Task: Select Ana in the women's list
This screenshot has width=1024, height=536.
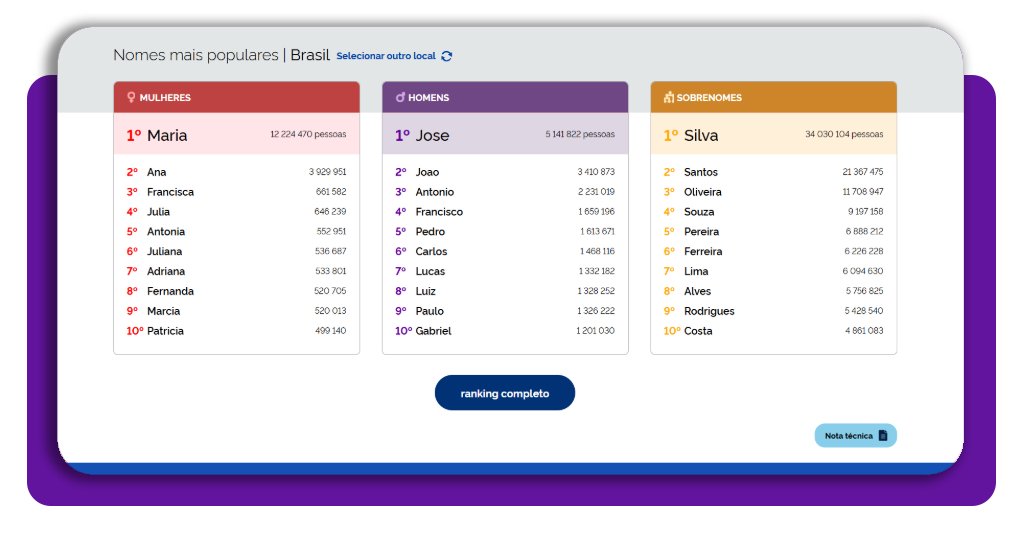Action: pyautogui.click(x=157, y=172)
